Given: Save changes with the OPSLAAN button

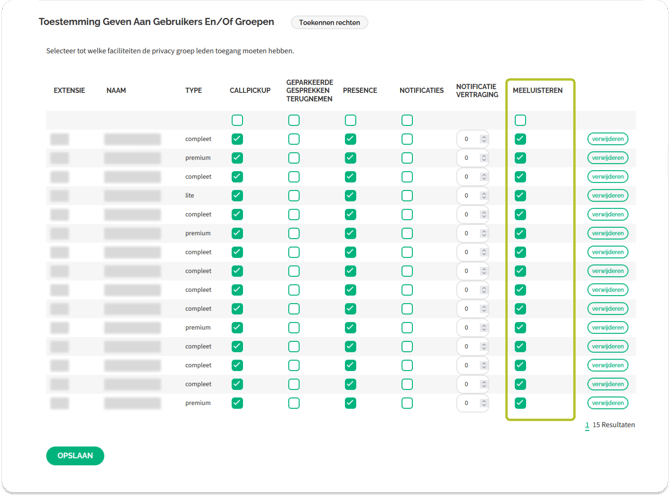Looking at the screenshot, I should (x=75, y=455).
